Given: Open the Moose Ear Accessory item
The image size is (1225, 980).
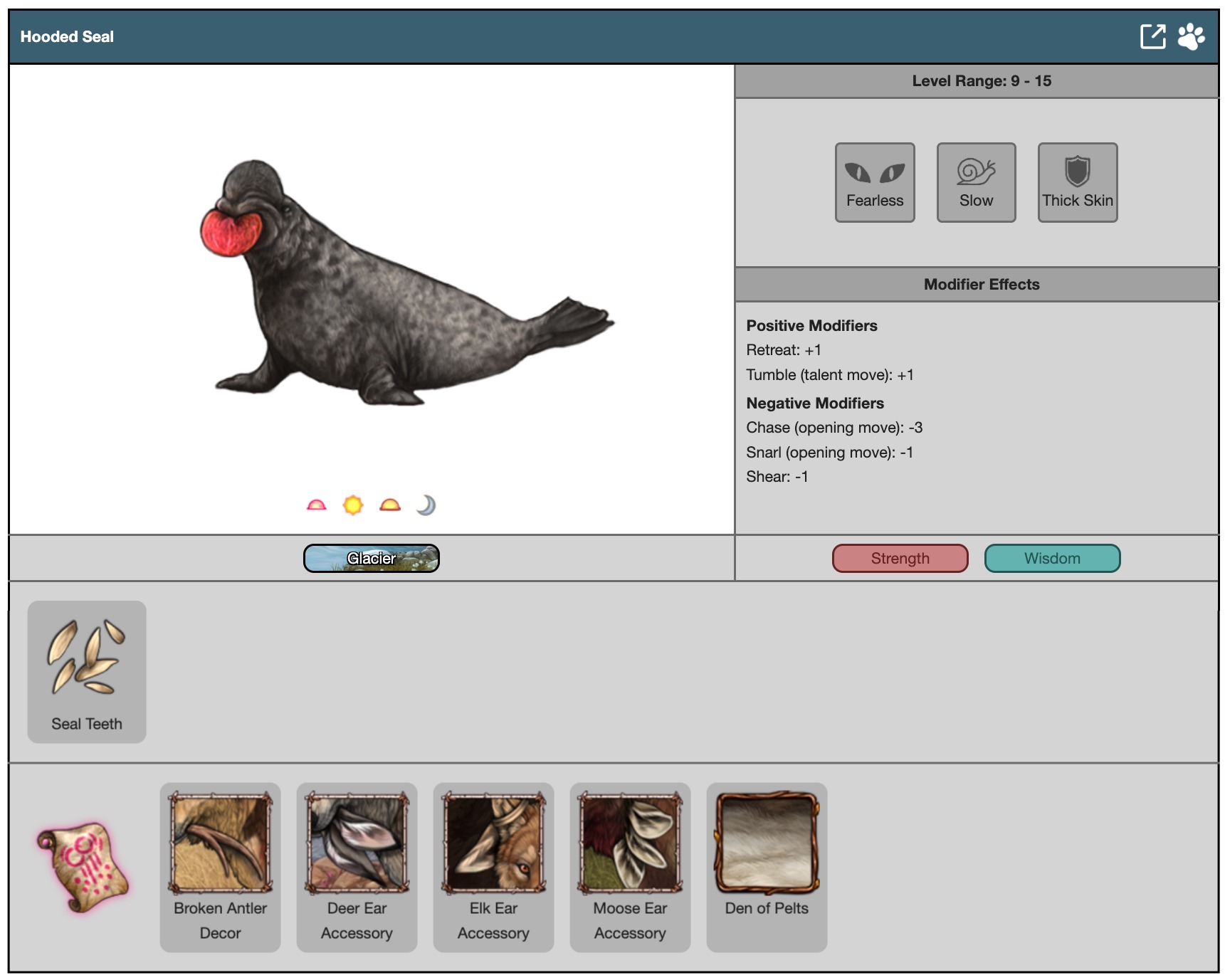Looking at the screenshot, I should 630,867.
